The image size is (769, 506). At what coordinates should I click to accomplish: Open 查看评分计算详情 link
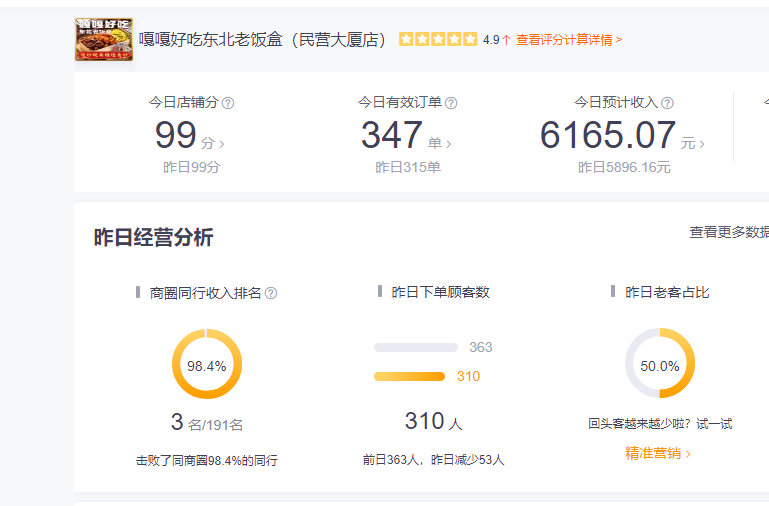click(568, 40)
